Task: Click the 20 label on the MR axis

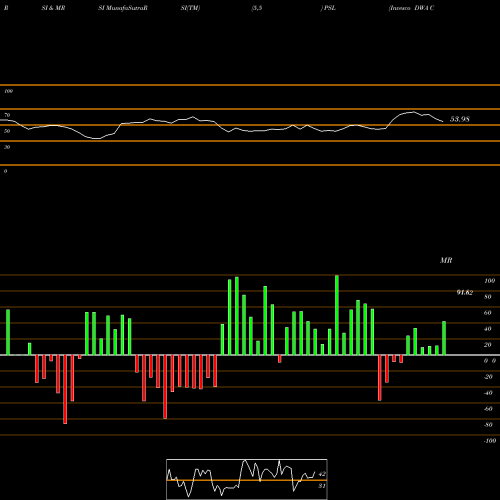Action: pos(488,345)
